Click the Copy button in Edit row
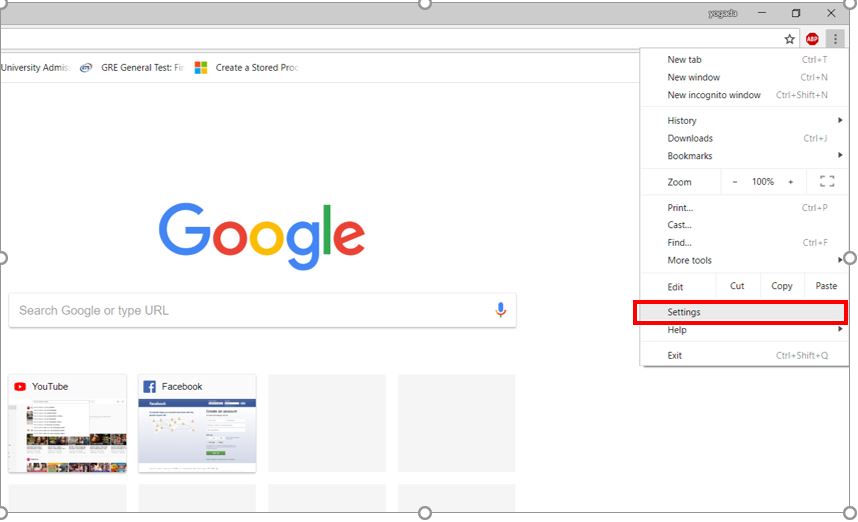 tap(782, 286)
